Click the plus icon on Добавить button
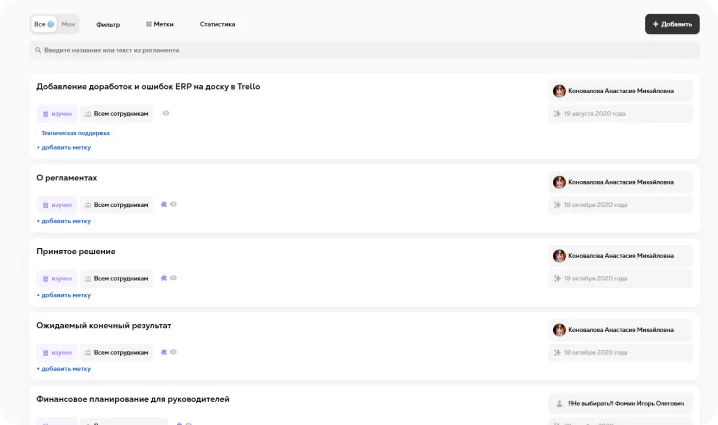Image resolution: width=718 pixels, height=425 pixels. click(655, 24)
